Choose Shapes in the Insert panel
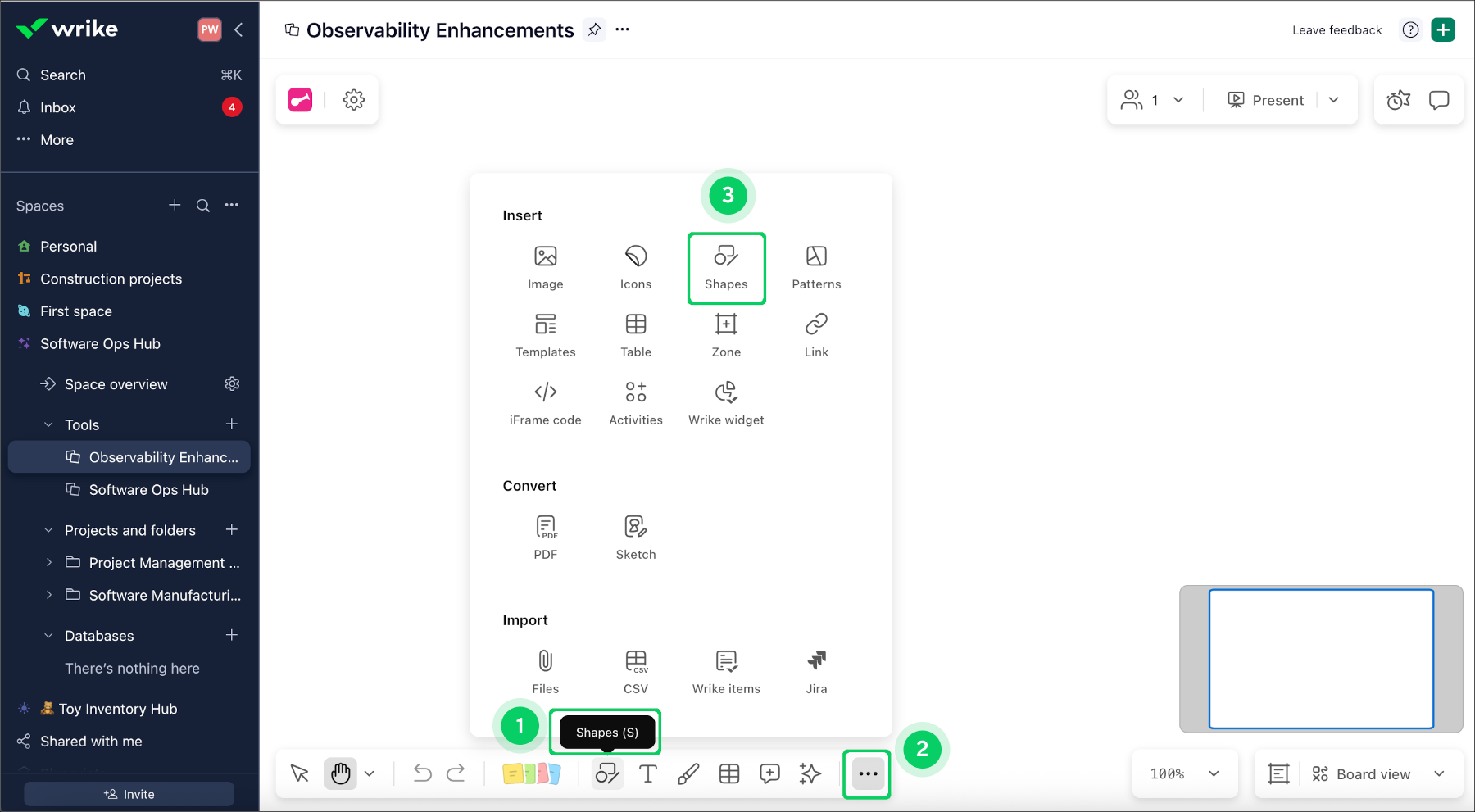The width and height of the screenshot is (1475, 812). (726, 267)
